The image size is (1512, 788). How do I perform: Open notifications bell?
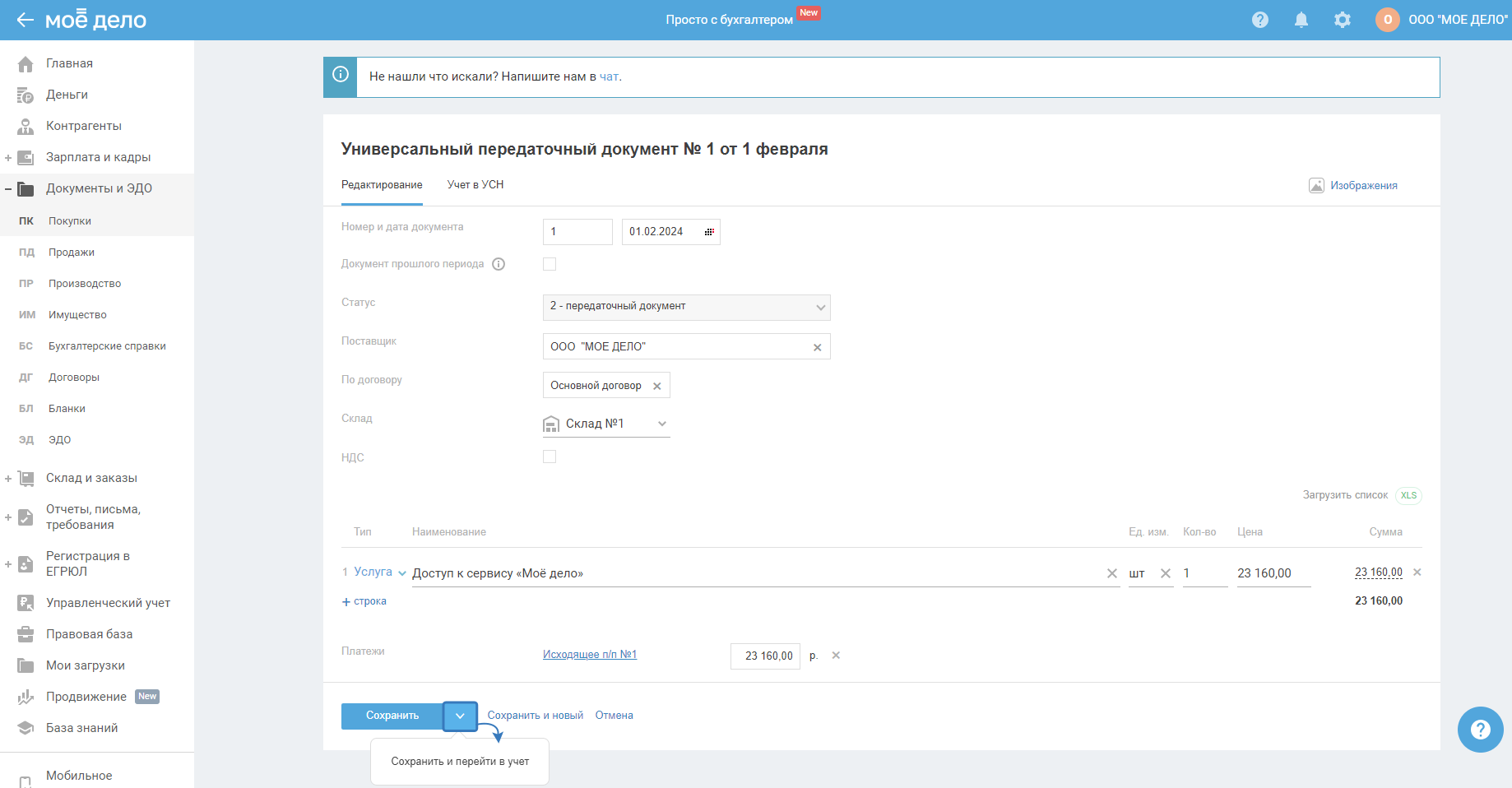coord(1301,20)
